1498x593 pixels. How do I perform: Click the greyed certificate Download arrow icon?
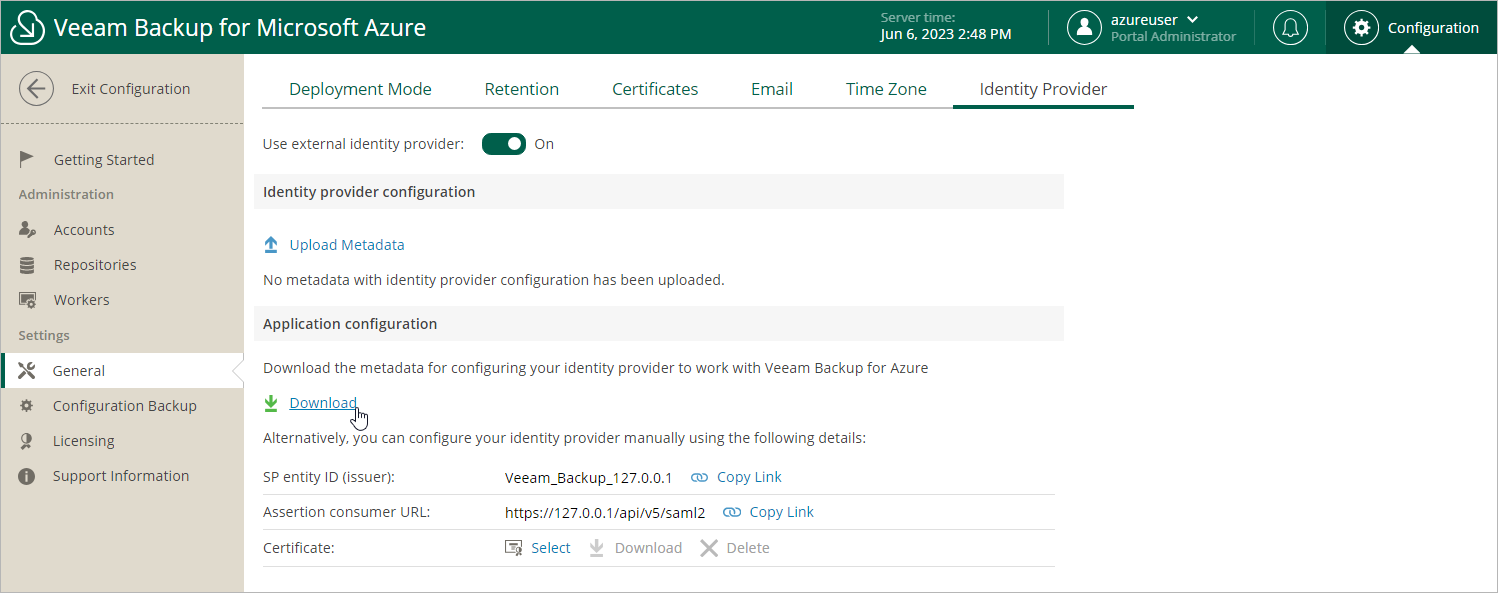[x=597, y=548]
